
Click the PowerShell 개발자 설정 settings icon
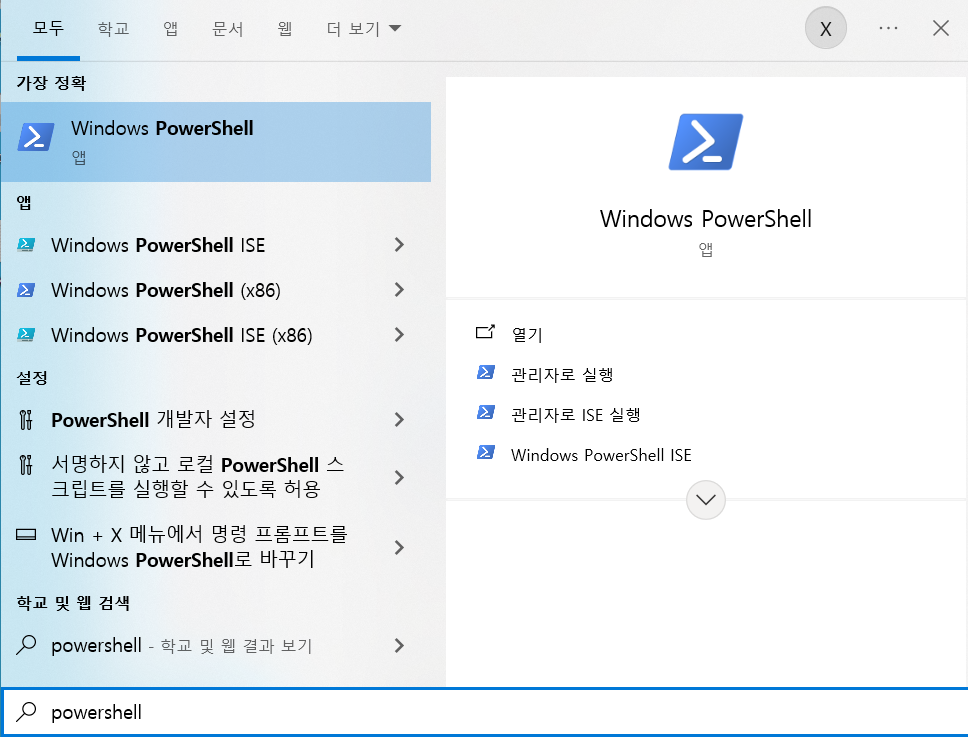click(26, 420)
